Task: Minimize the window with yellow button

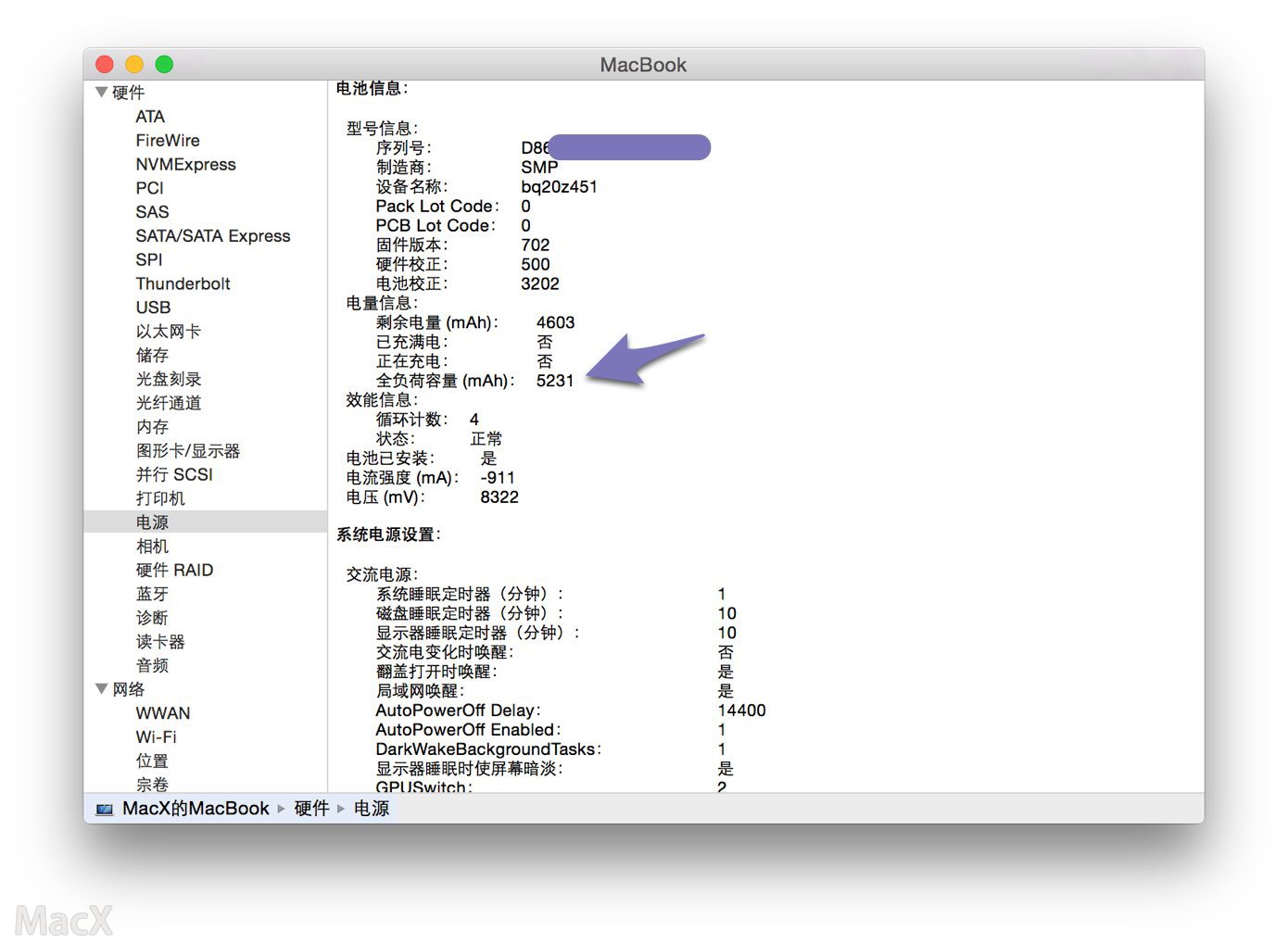Action: (134, 64)
